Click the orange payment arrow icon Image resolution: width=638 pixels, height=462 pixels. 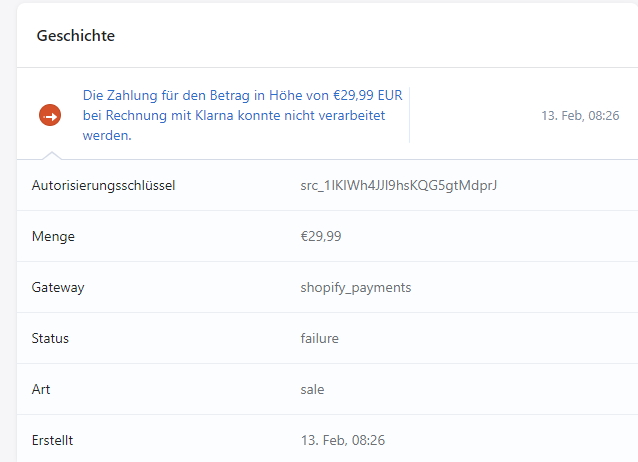(50, 115)
